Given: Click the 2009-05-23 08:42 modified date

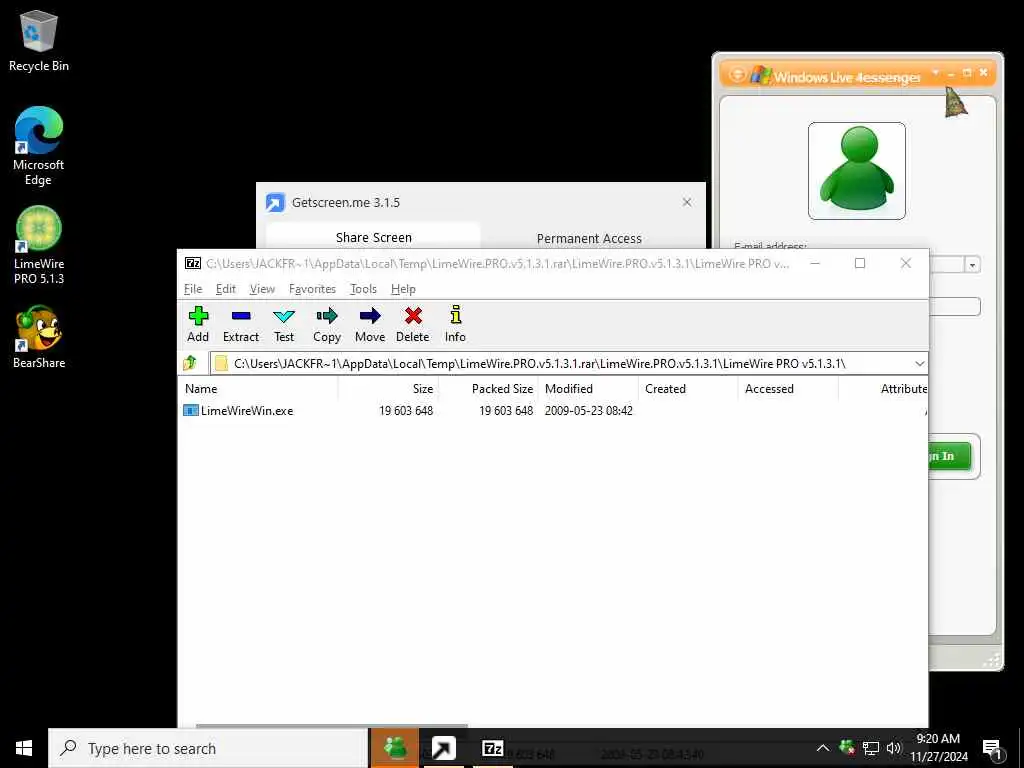Looking at the screenshot, I should click(x=588, y=411).
